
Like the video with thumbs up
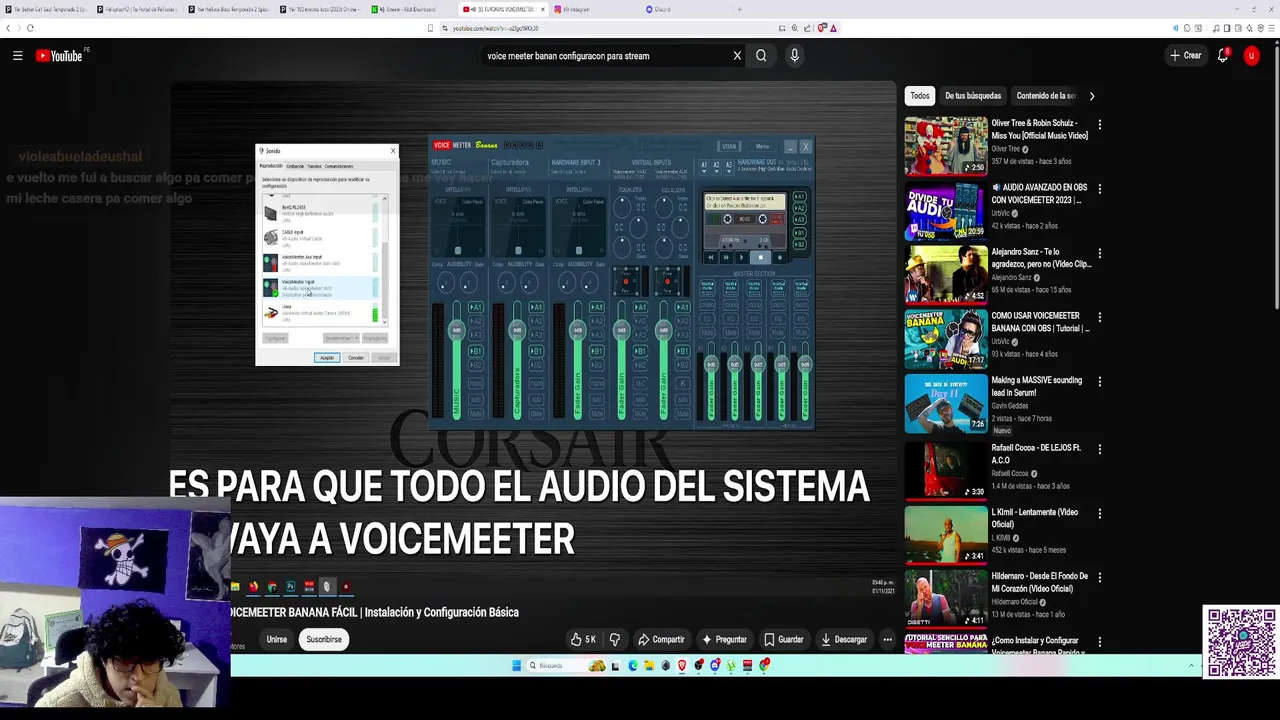click(x=583, y=639)
